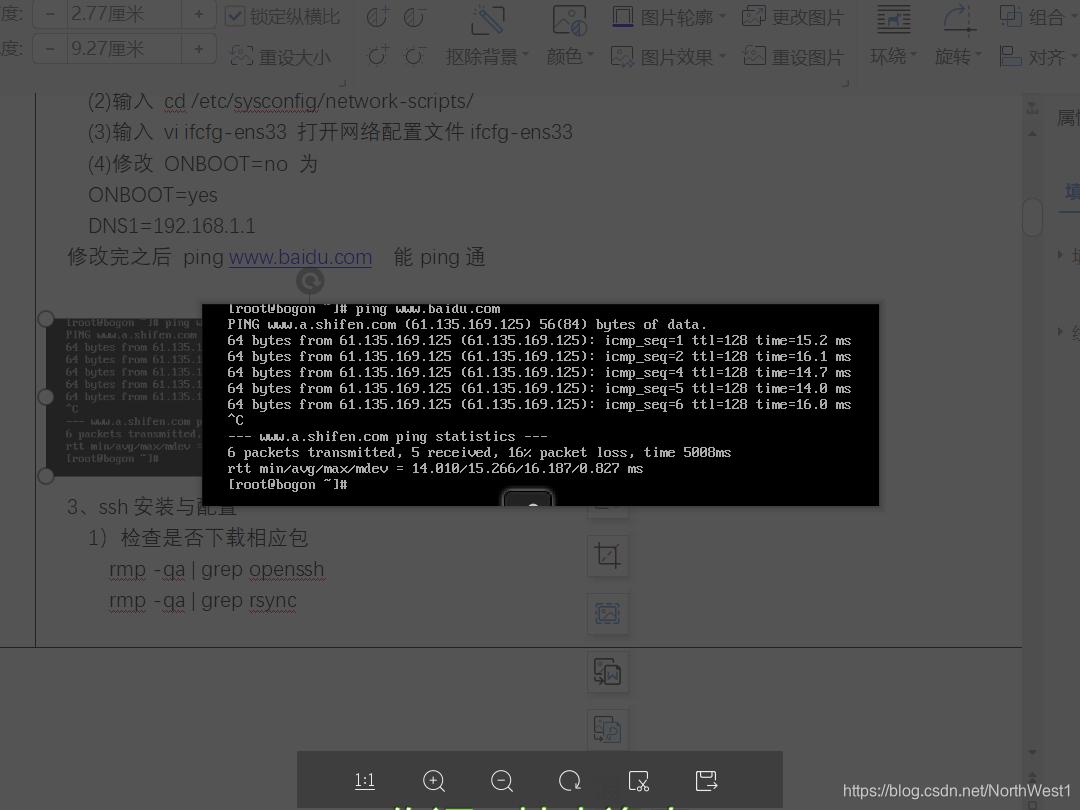The width and height of the screenshot is (1080, 810).
Task: Click the 1:1 actual size button
Action: pyautogui.click(x=364, y=780)
